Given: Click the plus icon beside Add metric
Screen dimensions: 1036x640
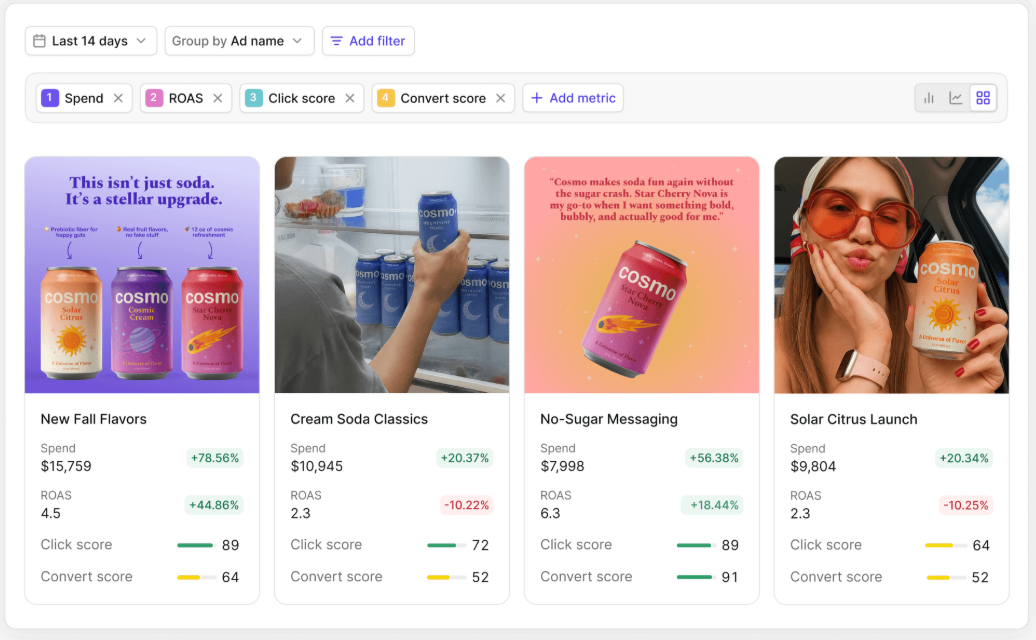Looking at the screenshot, I should click(x=537, y=98).
